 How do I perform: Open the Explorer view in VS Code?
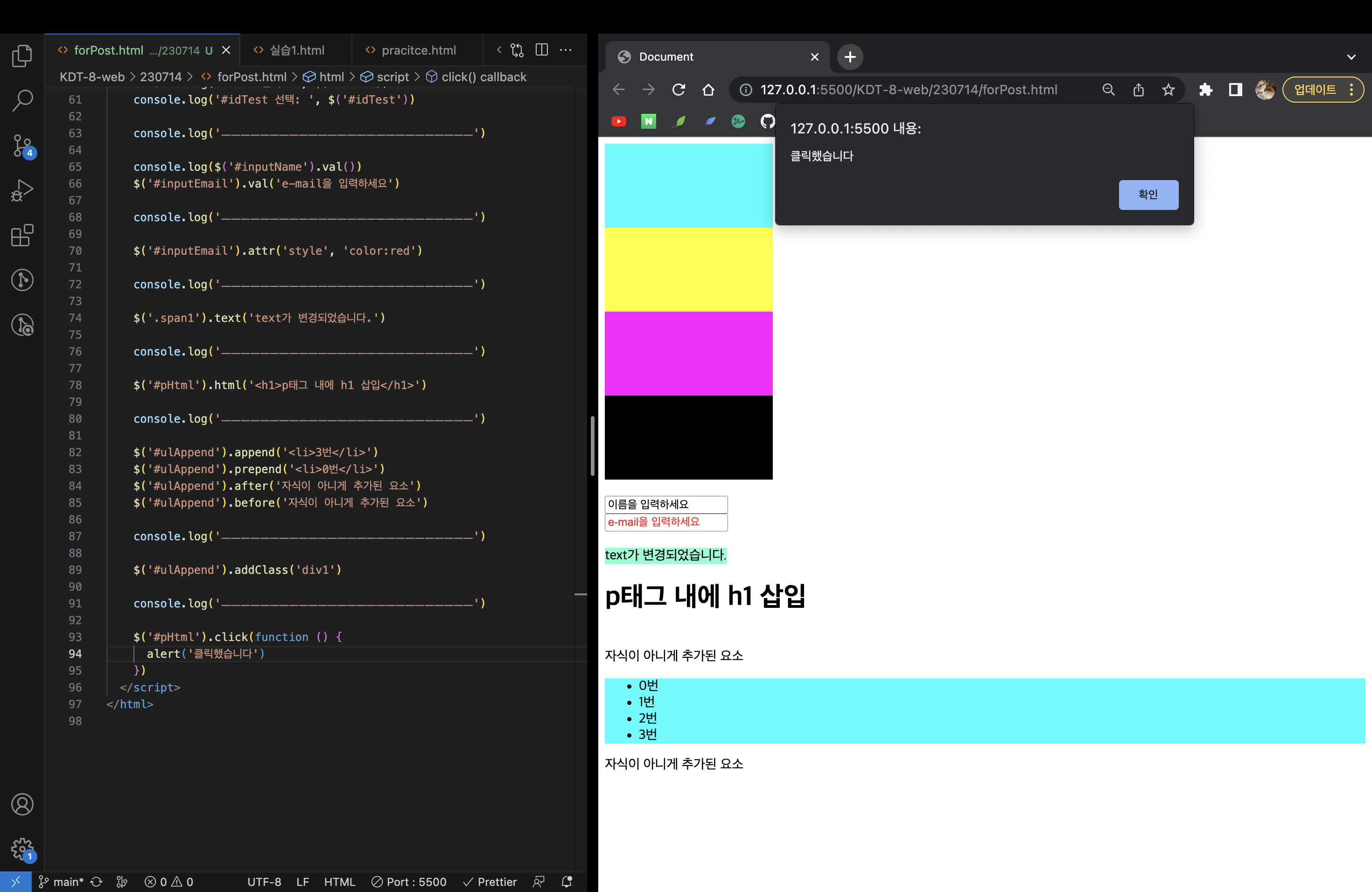coord(22,56)
